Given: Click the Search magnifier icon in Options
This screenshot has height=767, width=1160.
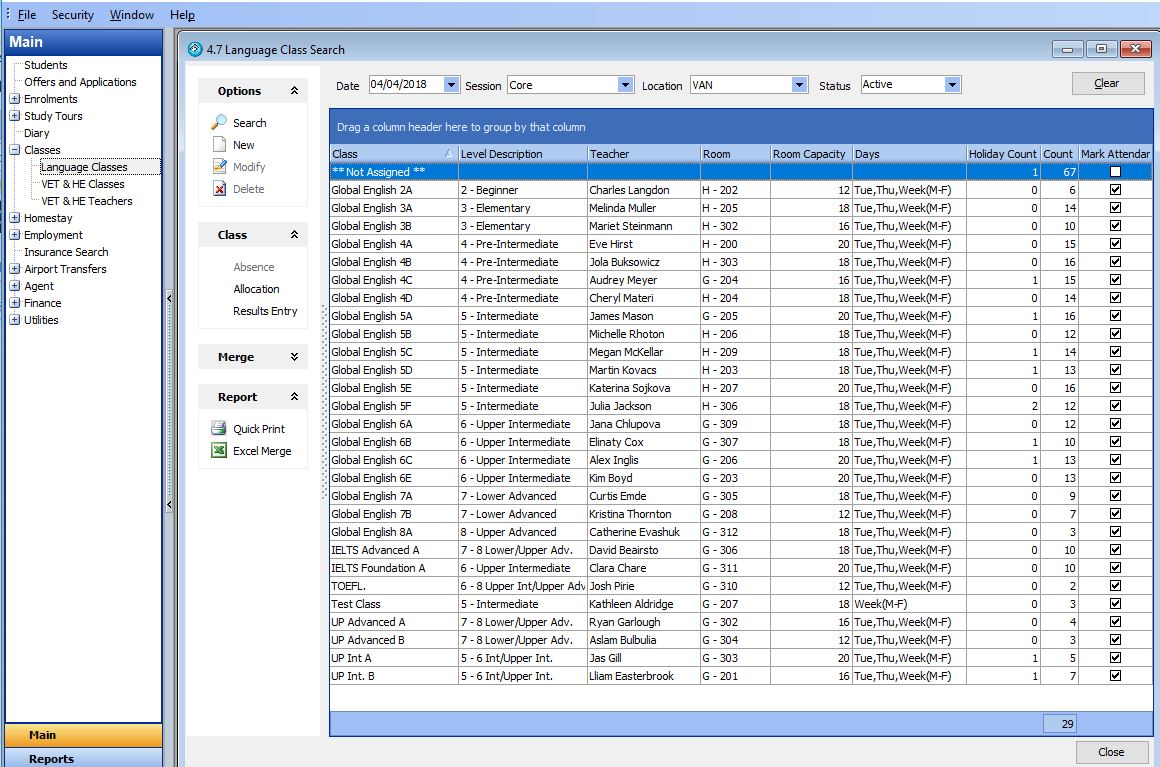Looking at the screenshot, I should point(219,123).
